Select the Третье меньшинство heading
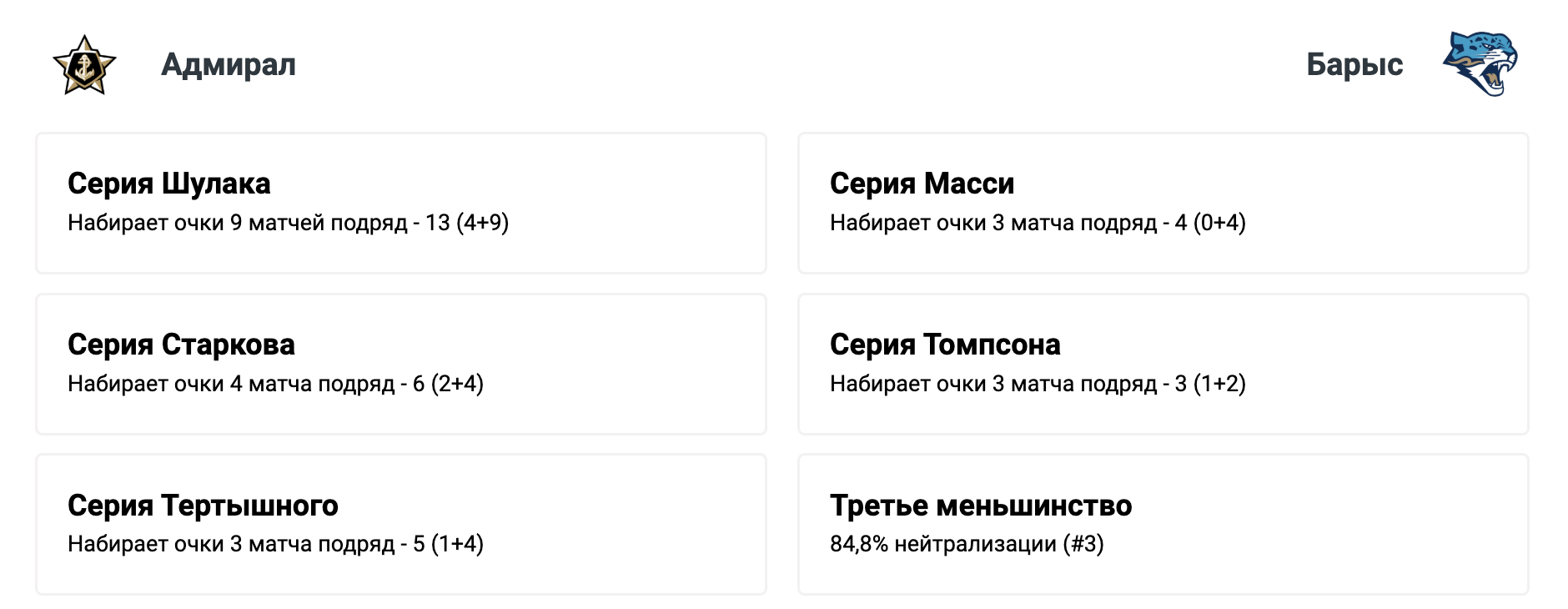1568x609 pixels. coord(981,506)
